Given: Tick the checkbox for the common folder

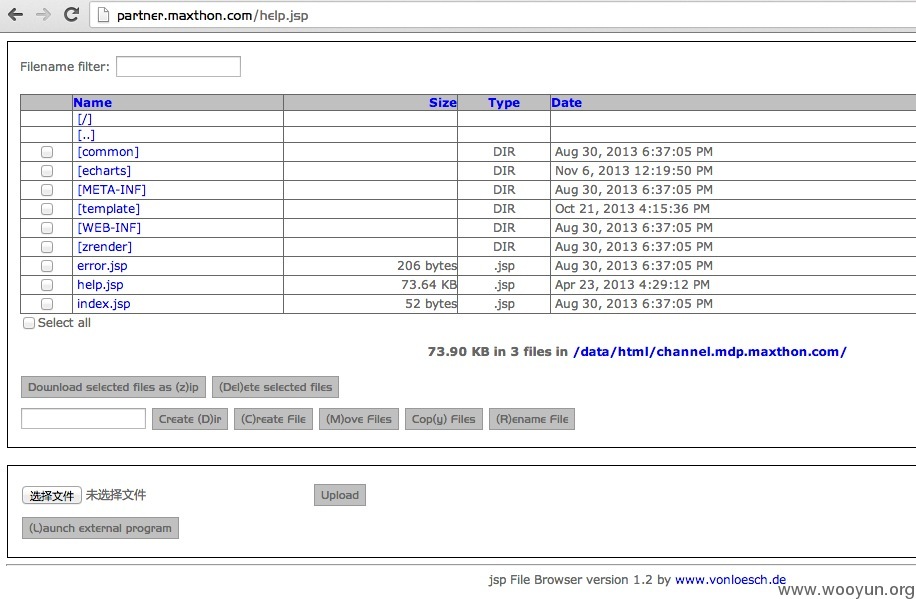Looking at the screenshot, I should pos(47,152).
